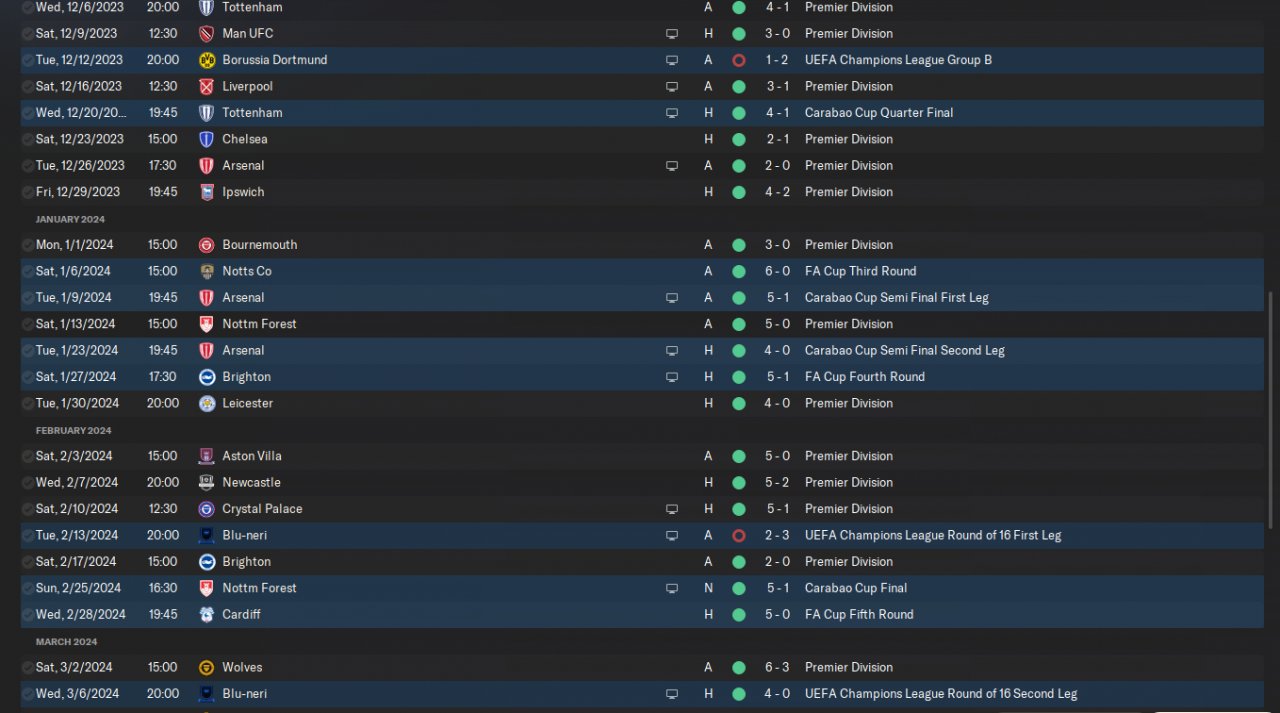Click green win dot on Leicester fixture
This screenshot has width=1280, height=713.
click(739, 403)
